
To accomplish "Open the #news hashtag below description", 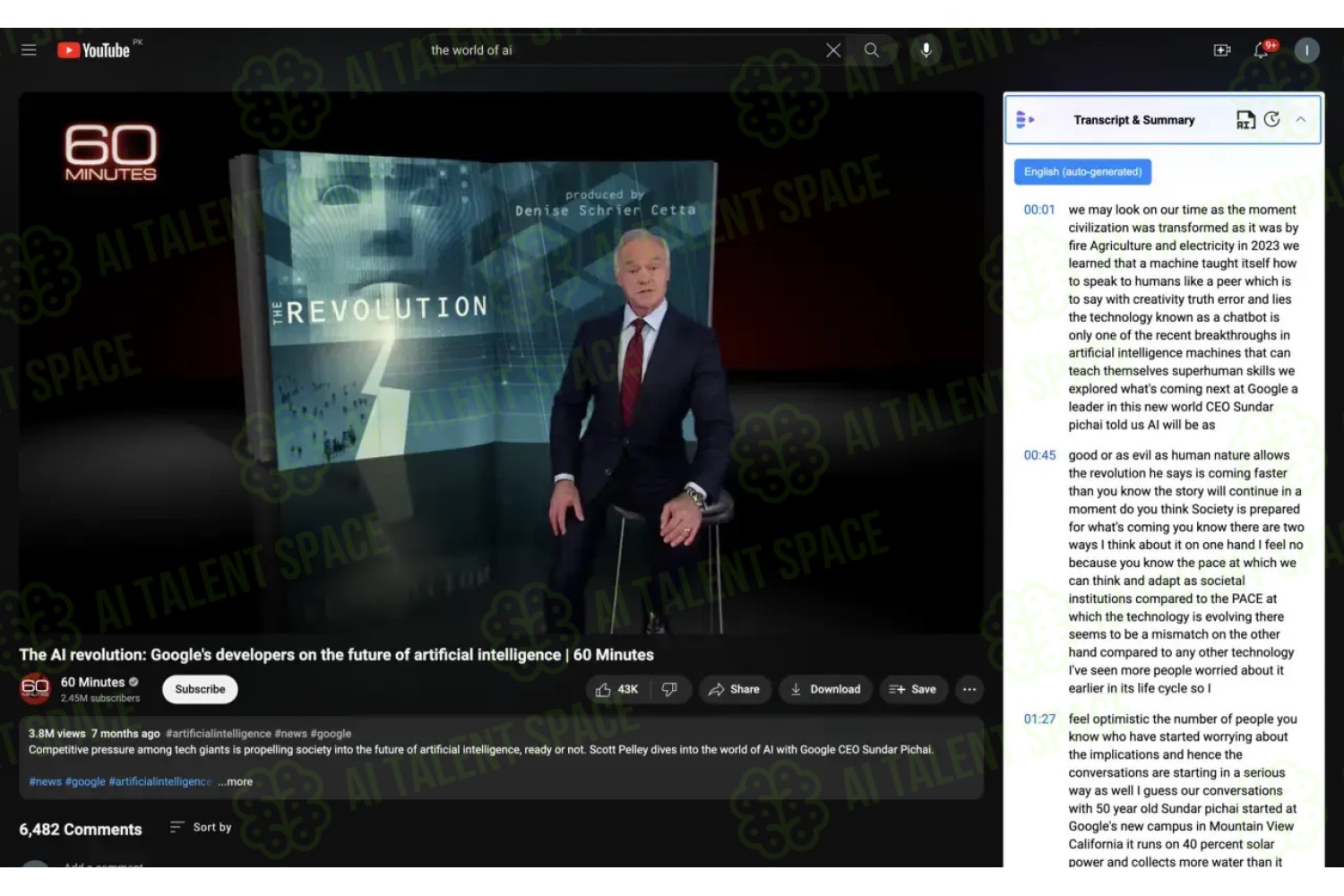I will (45, 781).
